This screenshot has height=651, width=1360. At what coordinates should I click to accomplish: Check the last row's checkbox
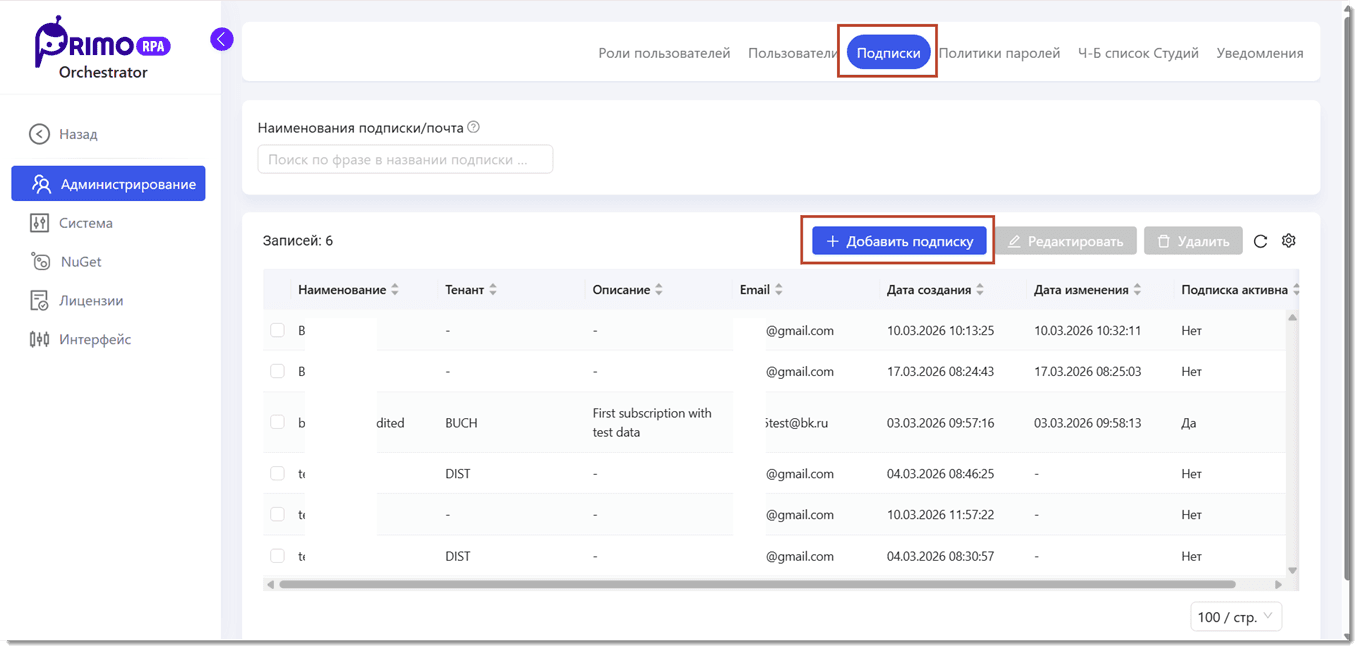[x=278, y=556]
